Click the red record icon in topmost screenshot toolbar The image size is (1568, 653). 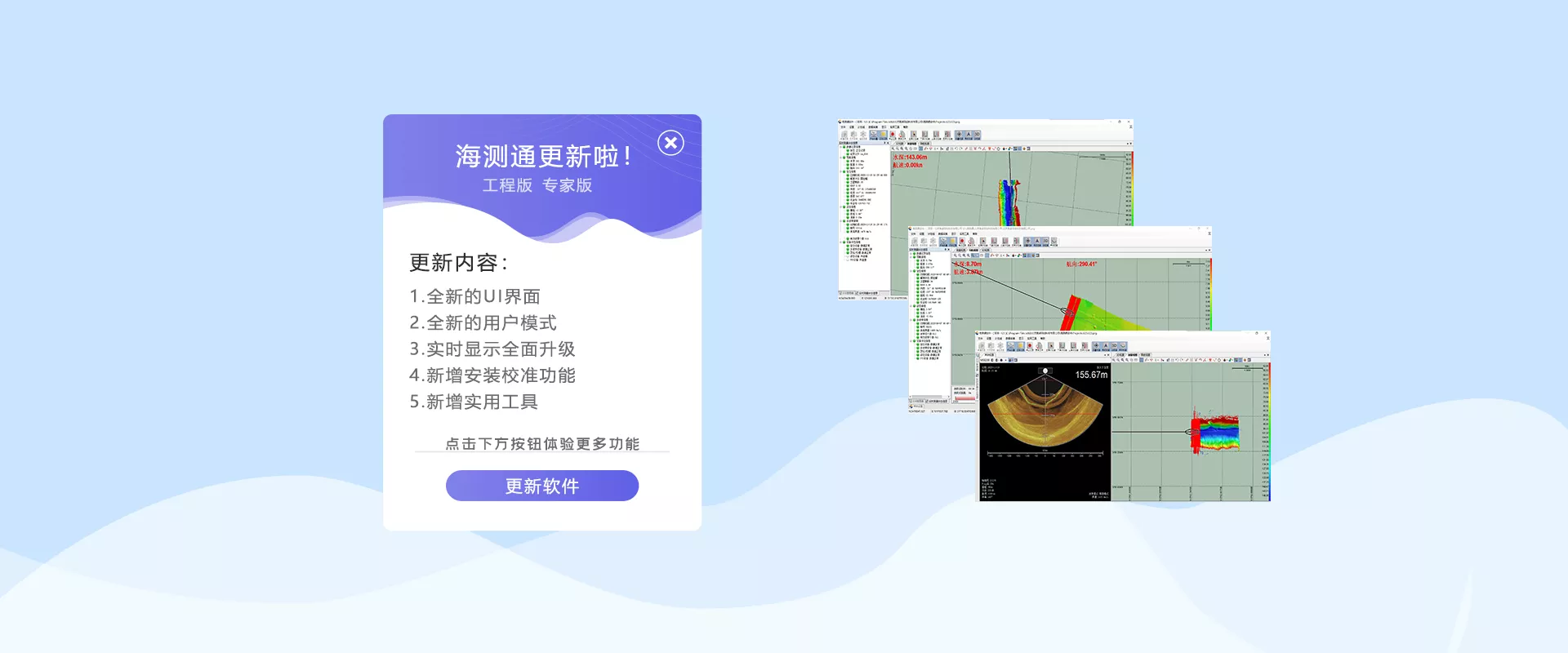point(893,135)
